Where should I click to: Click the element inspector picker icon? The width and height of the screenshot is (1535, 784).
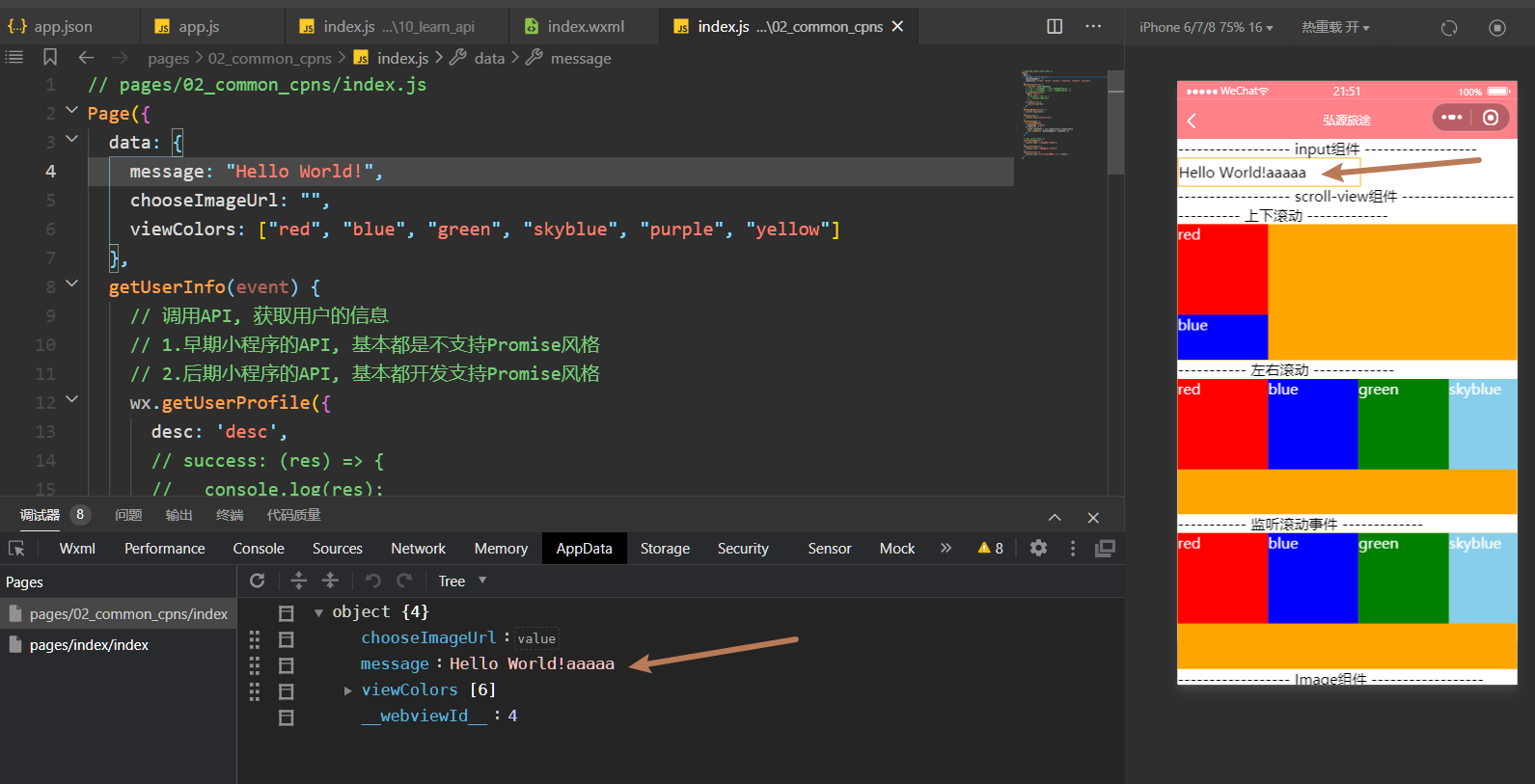(16, 548)
